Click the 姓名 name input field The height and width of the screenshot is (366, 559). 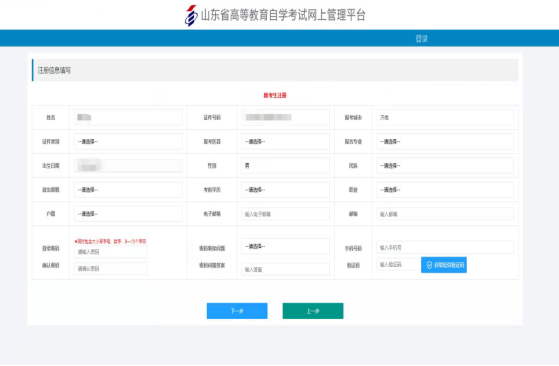click(128, 117)
